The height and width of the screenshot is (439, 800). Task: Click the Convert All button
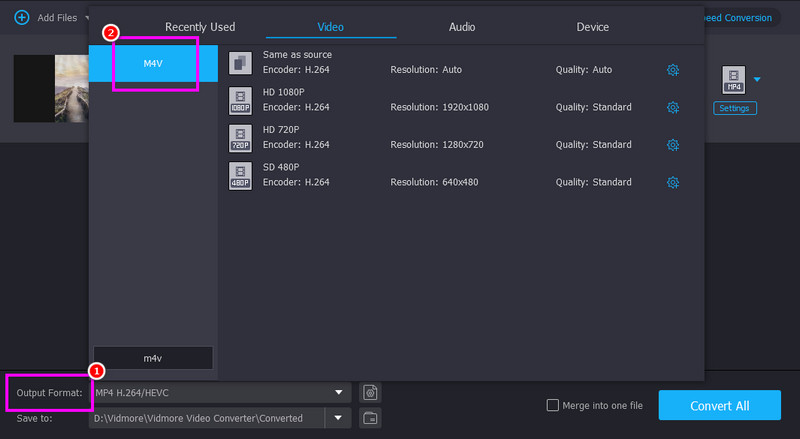pyautogui.click(x=719, y=405)
